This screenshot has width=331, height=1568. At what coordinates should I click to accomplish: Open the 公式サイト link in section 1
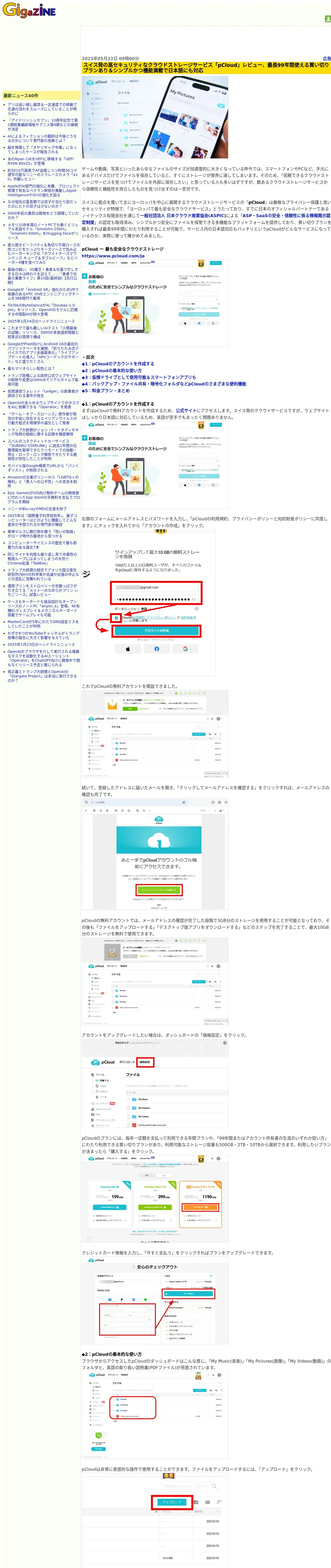click(x=186, y=411)
